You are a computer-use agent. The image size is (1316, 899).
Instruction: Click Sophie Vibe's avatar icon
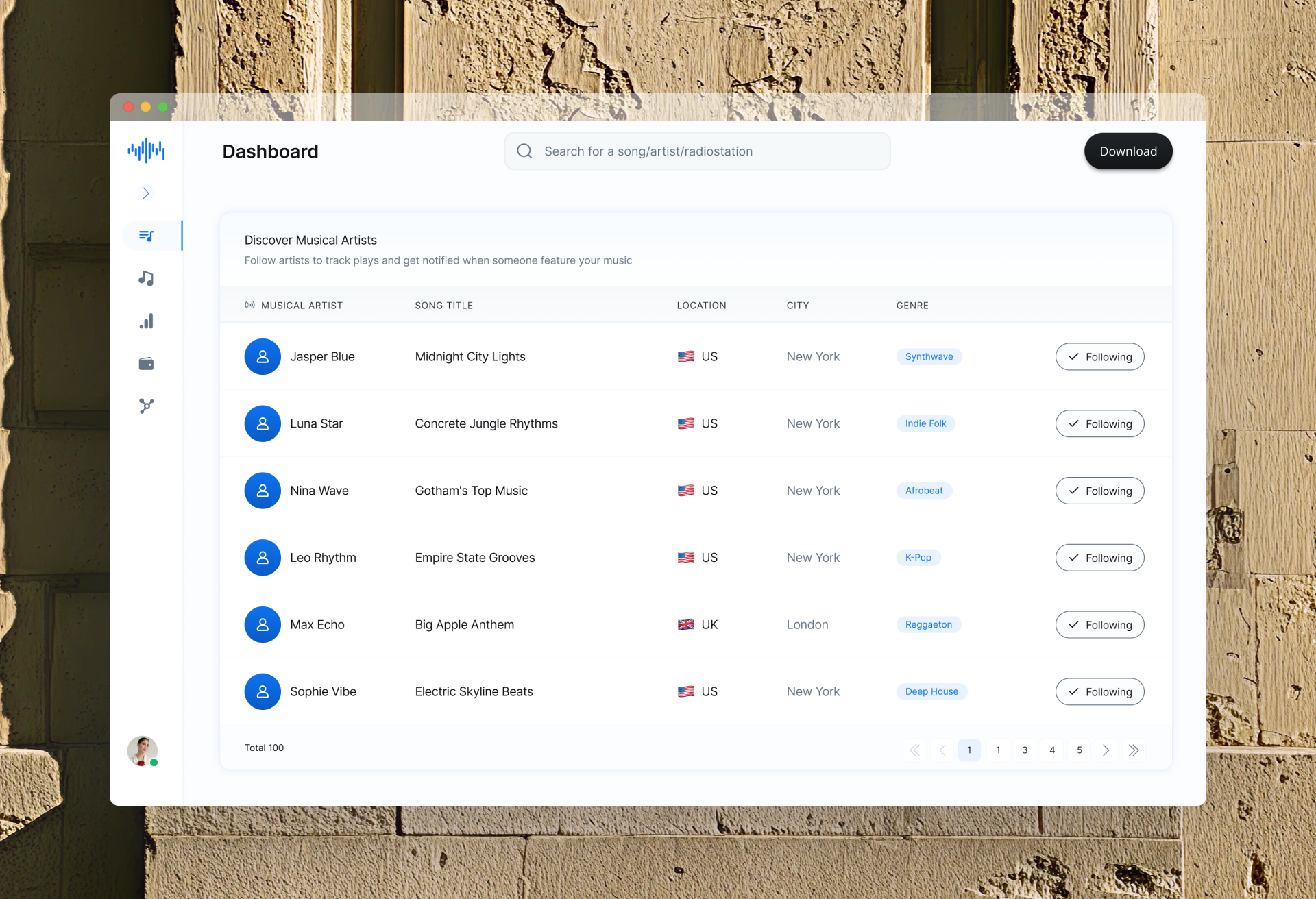point(263,692)
